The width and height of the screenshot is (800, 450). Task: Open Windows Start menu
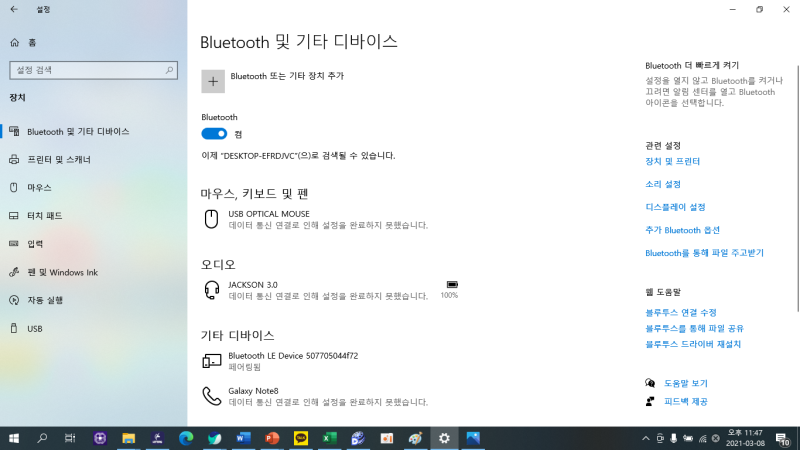(x=14, y=438)
